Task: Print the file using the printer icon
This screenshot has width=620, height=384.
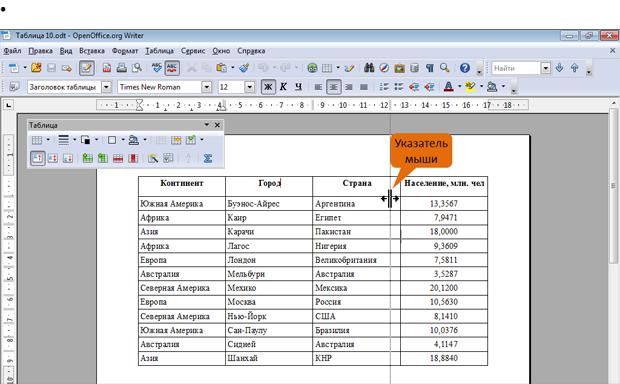Action: tap(122, 68)
